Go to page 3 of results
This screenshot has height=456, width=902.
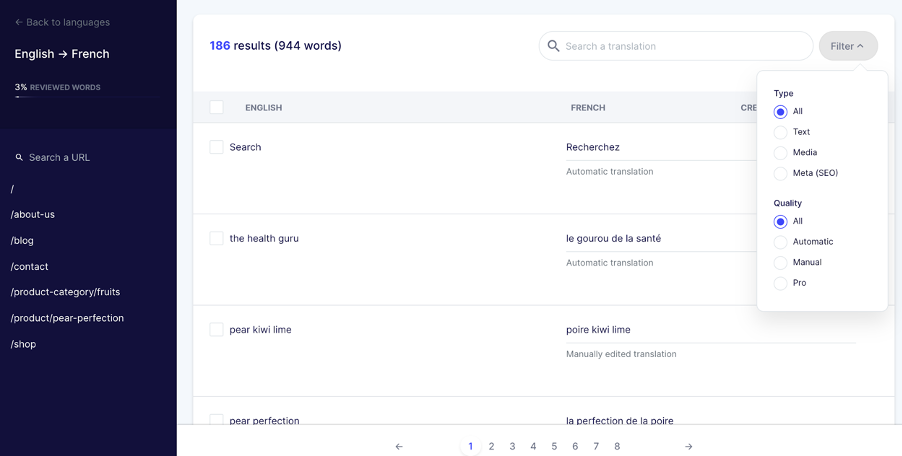coord(512,446)
